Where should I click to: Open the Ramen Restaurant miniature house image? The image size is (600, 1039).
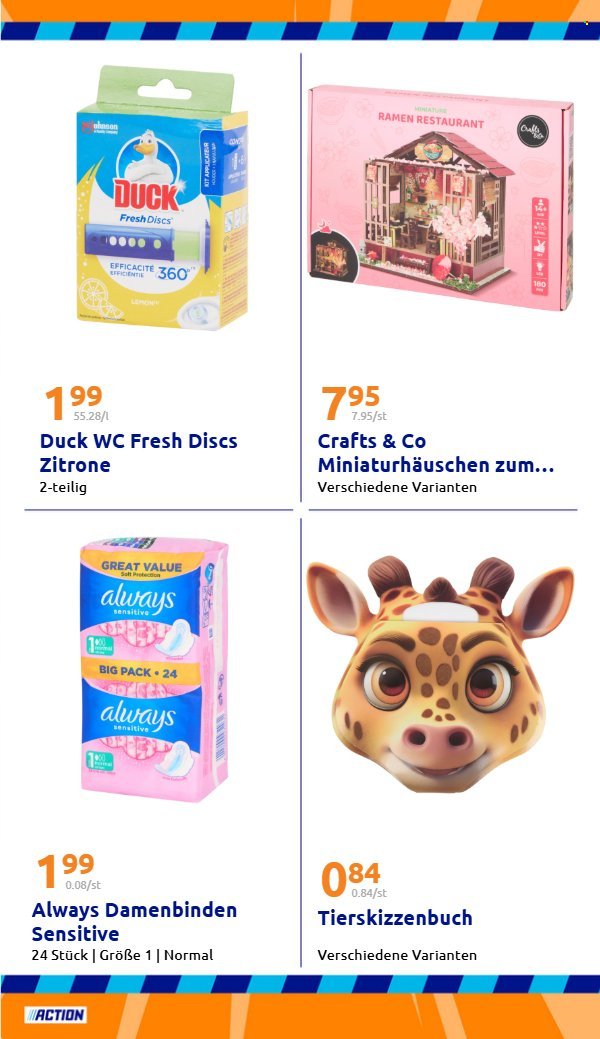[x=440, y=197]
